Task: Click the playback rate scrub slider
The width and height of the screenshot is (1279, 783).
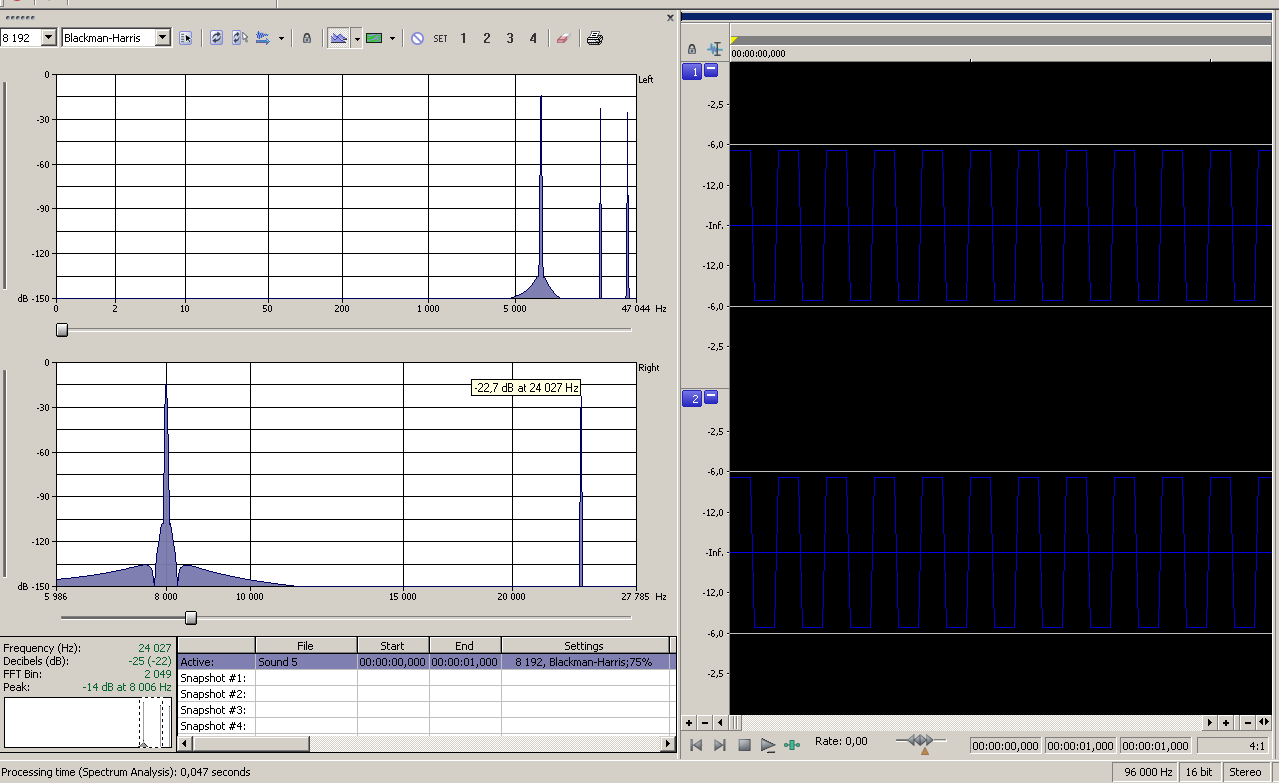Action: (920, 741)
